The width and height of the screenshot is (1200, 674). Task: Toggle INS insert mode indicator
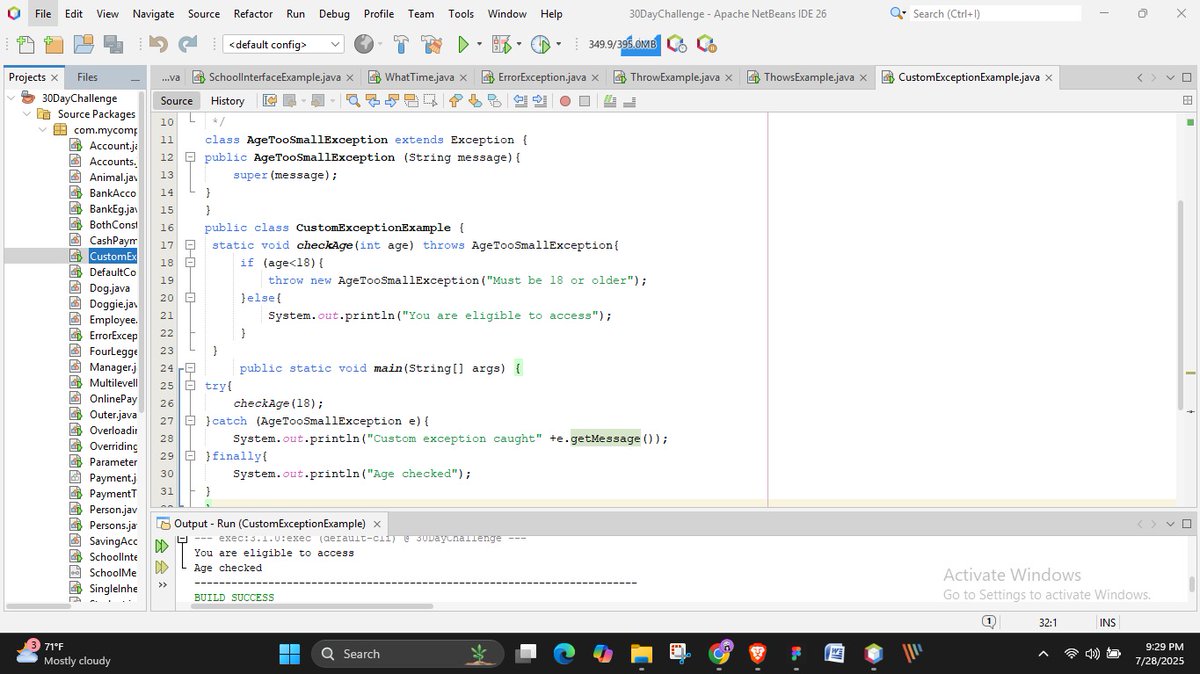[1107, 622]
